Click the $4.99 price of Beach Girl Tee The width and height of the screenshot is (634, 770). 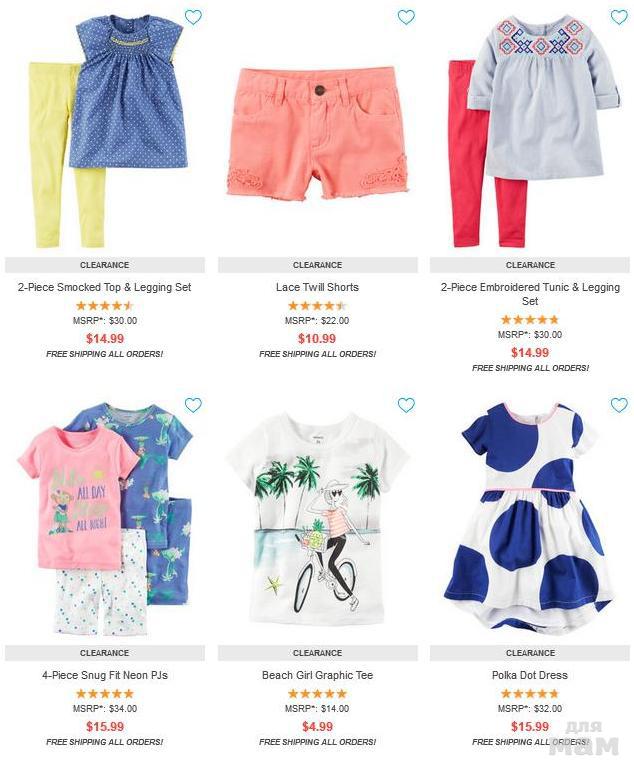[317, 726]
